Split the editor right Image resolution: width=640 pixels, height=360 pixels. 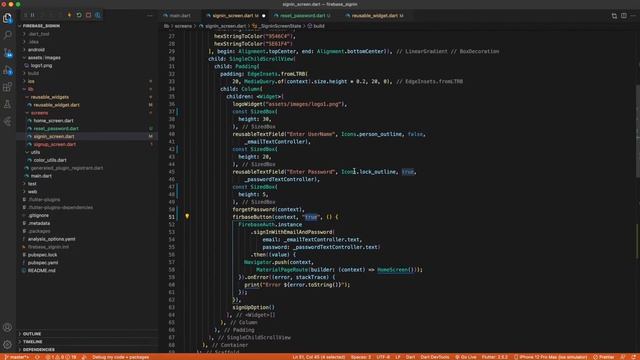point(624,16)
